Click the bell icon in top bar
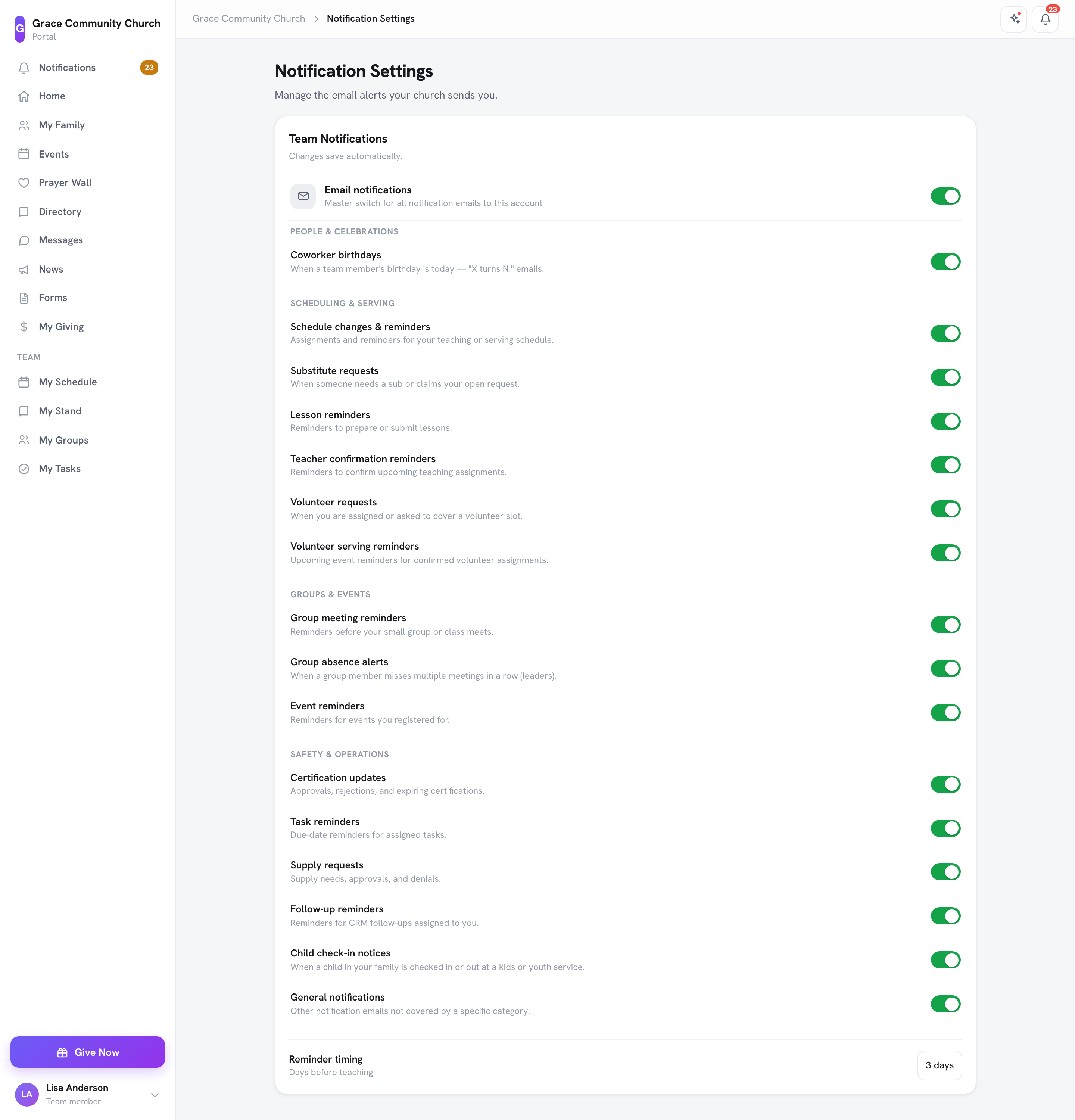1075x1120 pixels. (1045, 19)
